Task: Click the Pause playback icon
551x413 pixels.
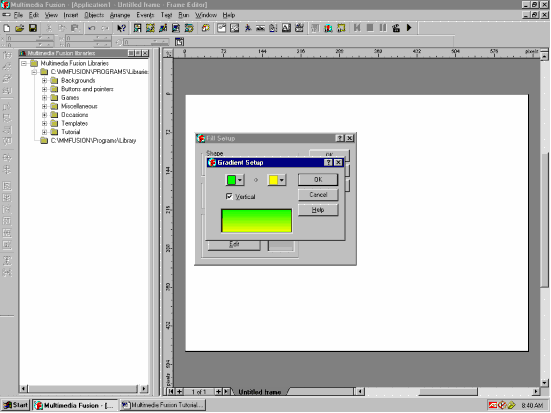Action: click(383, 28)
